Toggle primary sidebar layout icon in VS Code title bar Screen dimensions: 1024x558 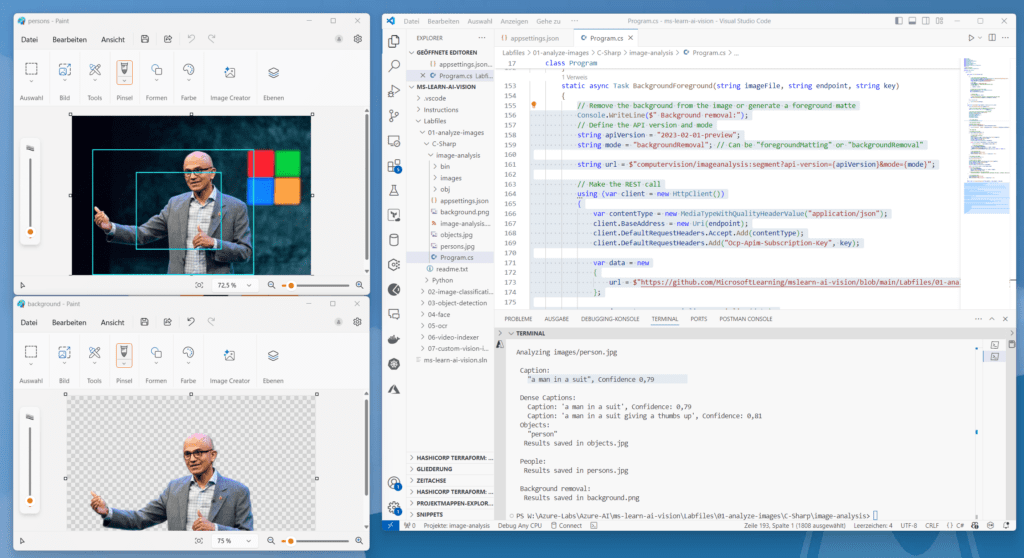point(899,21)
